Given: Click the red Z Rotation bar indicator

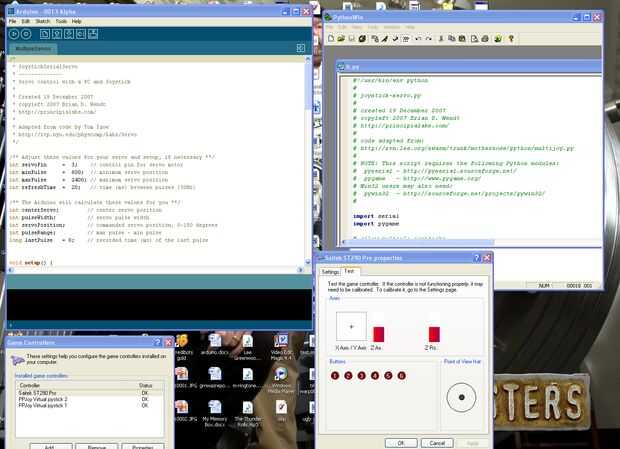Looking at the screenshot, I should click(x=434, y=334).
